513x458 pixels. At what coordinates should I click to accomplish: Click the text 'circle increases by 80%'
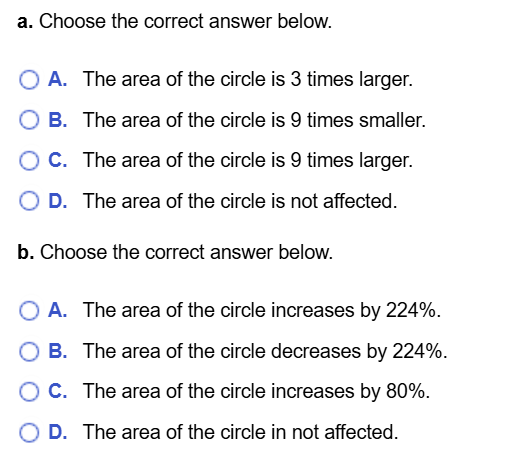click(325, 391)
